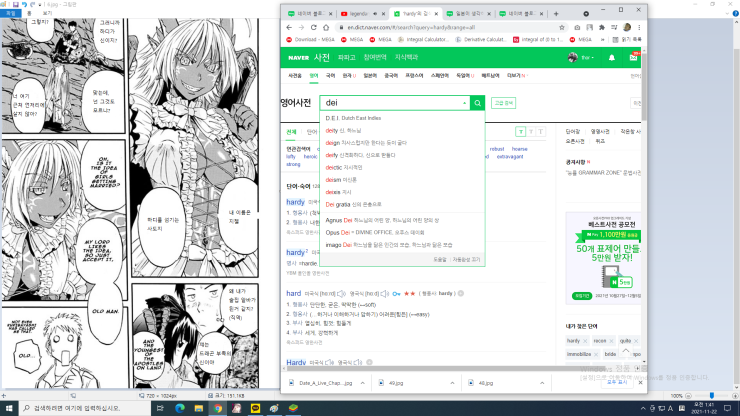This screenshot has height=416, width=740.
Task: Open BlueStacks from taskbar
Action: pos(293,408)
